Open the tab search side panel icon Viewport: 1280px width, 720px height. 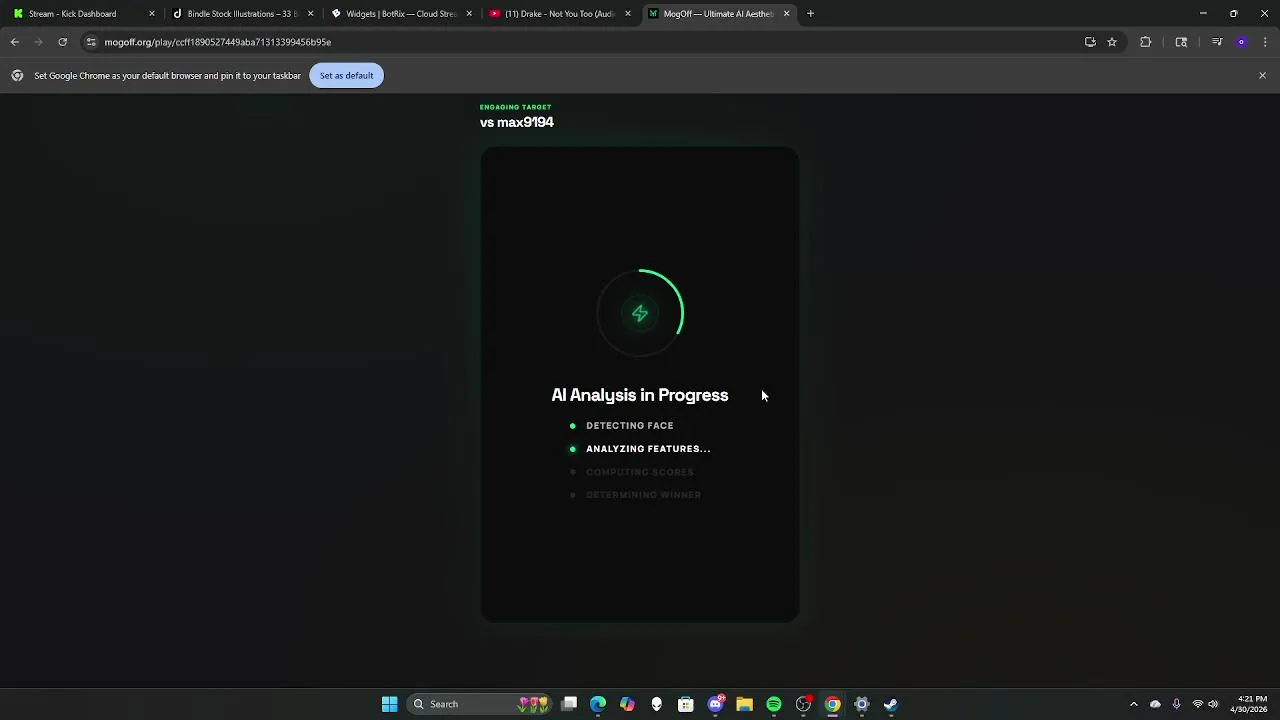pyautogui.click(x=1181, y=42)
